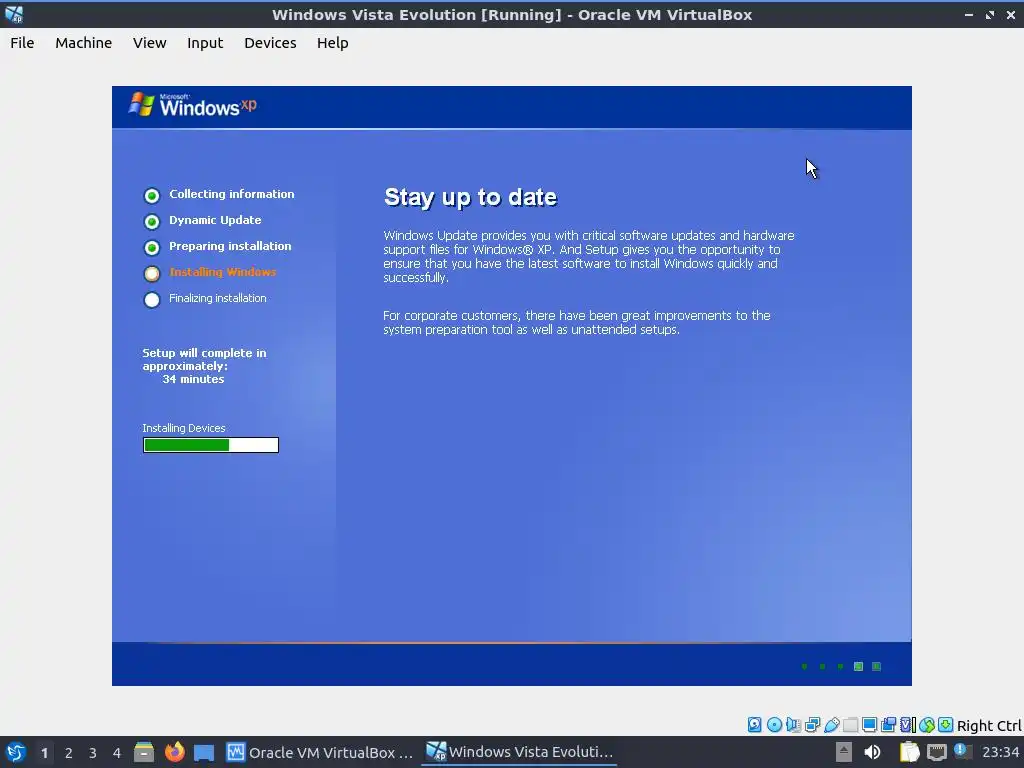This screenshot has height=768, width=1024.
Task: Open the USB devices status icon
Action: point(831,724)
